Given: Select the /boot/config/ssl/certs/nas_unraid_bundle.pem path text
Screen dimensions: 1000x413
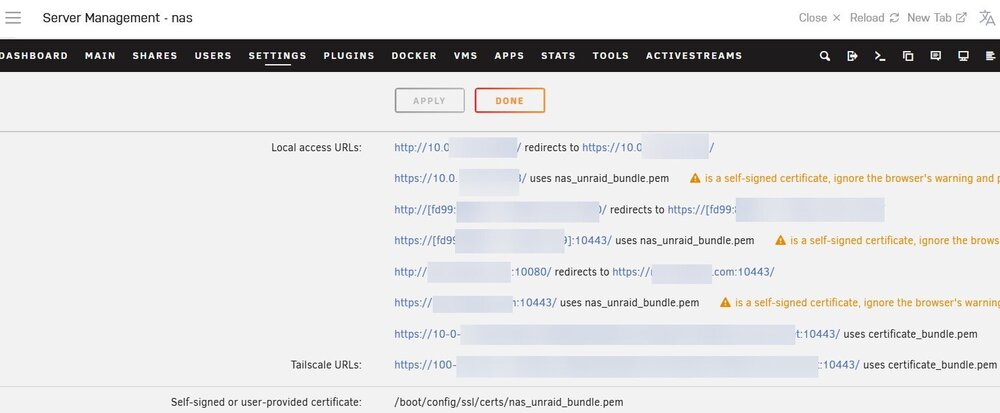Looking at the screenshot, I should point(509,402).
